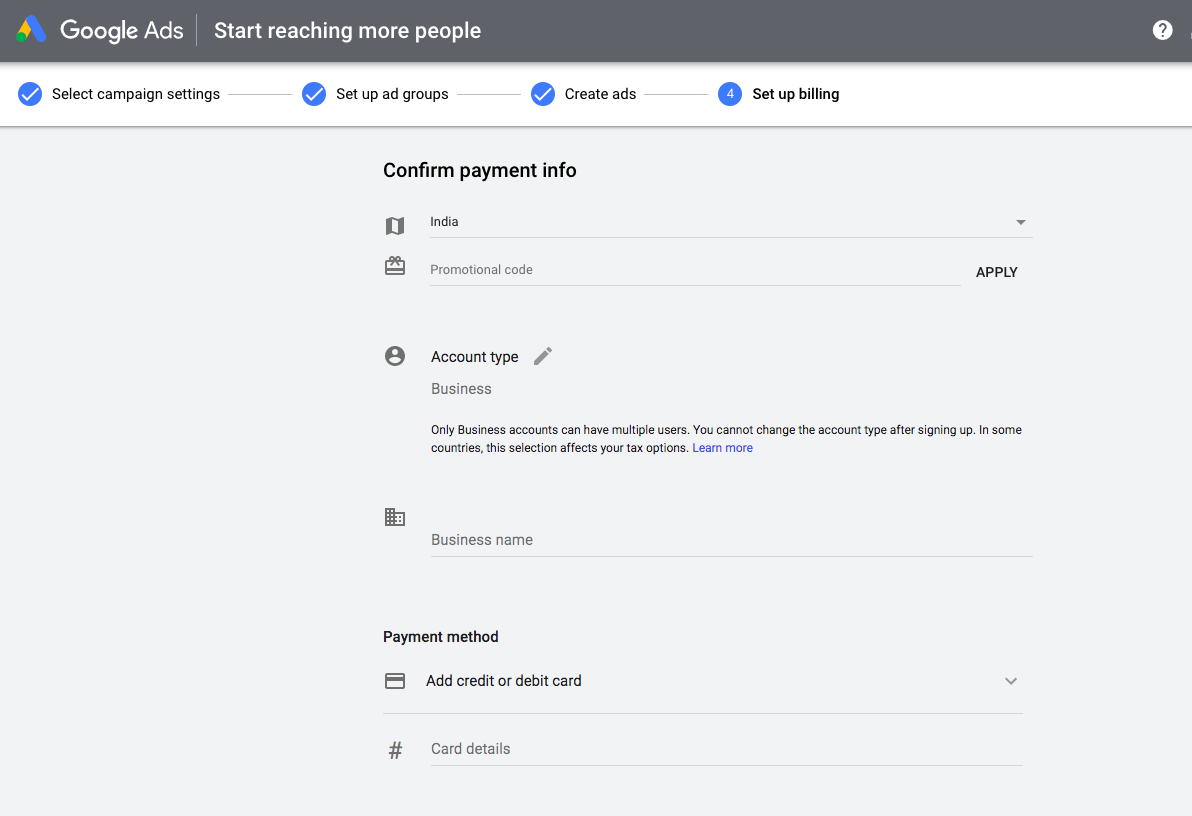Viewport: 1192px width, 816px height.
Task: Select the Set up billing step
Action: click(x=795, y=94)
